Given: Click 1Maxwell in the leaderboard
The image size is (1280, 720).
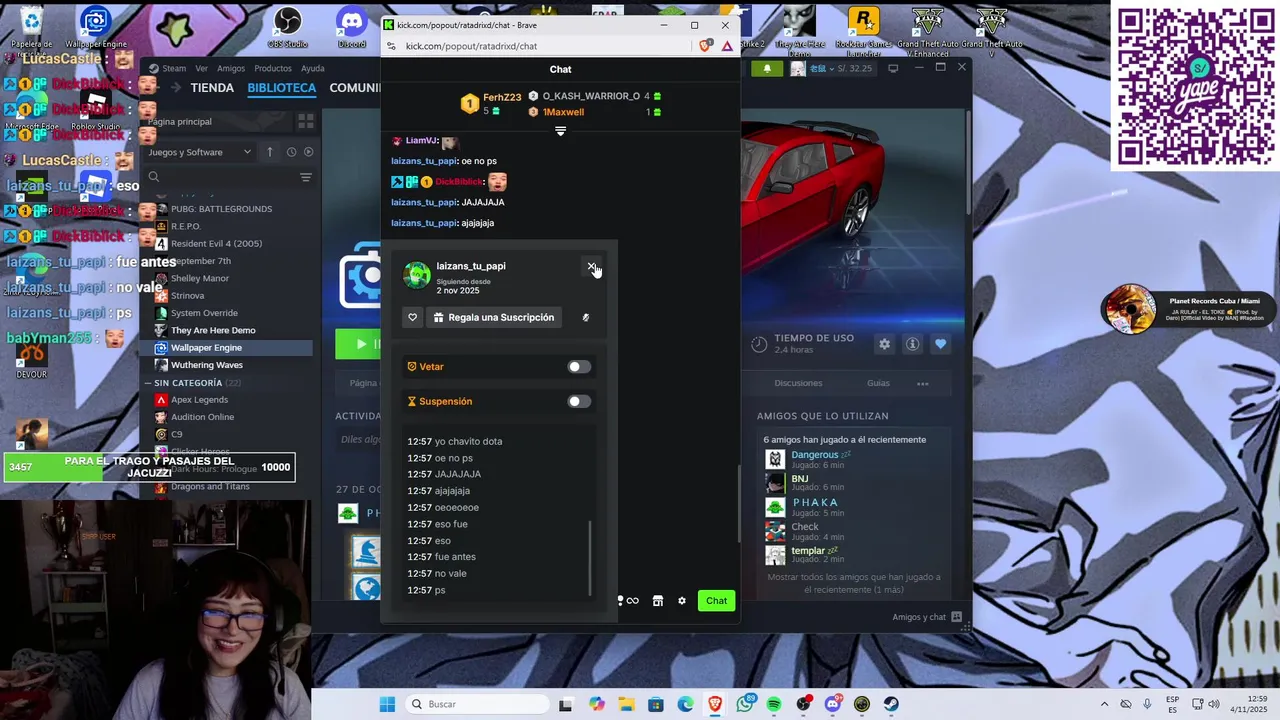Looking at the screenshot, I should (563, 112).
